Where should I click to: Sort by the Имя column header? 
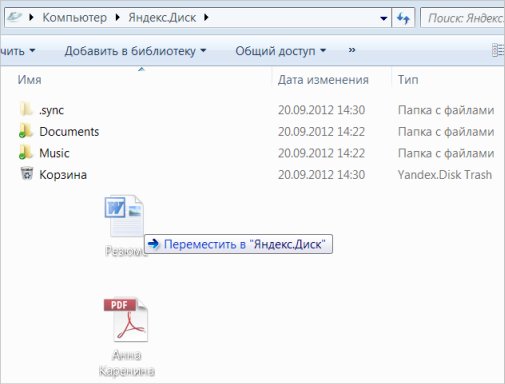[29, 80]
